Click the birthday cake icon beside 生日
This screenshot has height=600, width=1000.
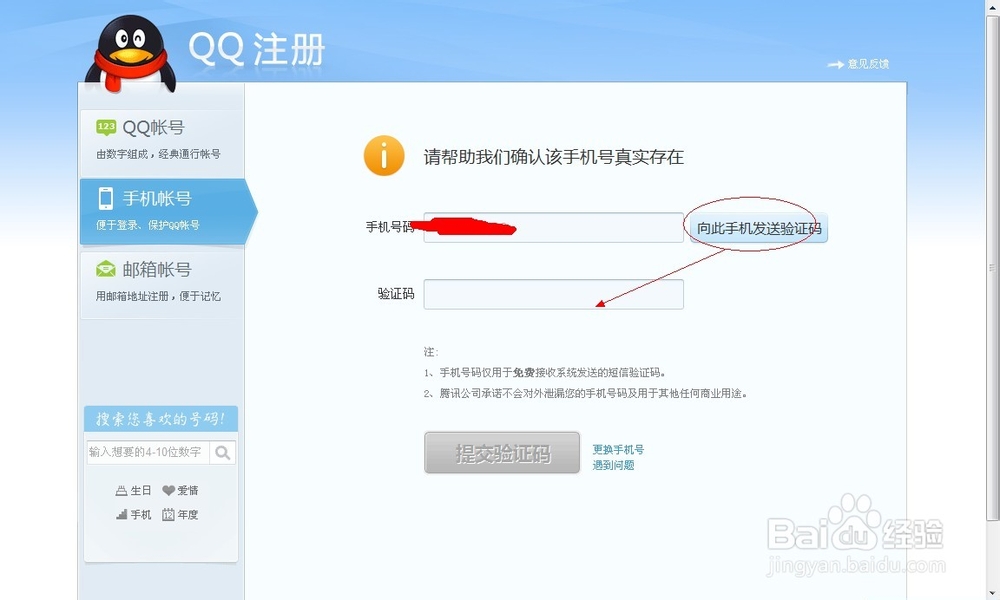121,490
